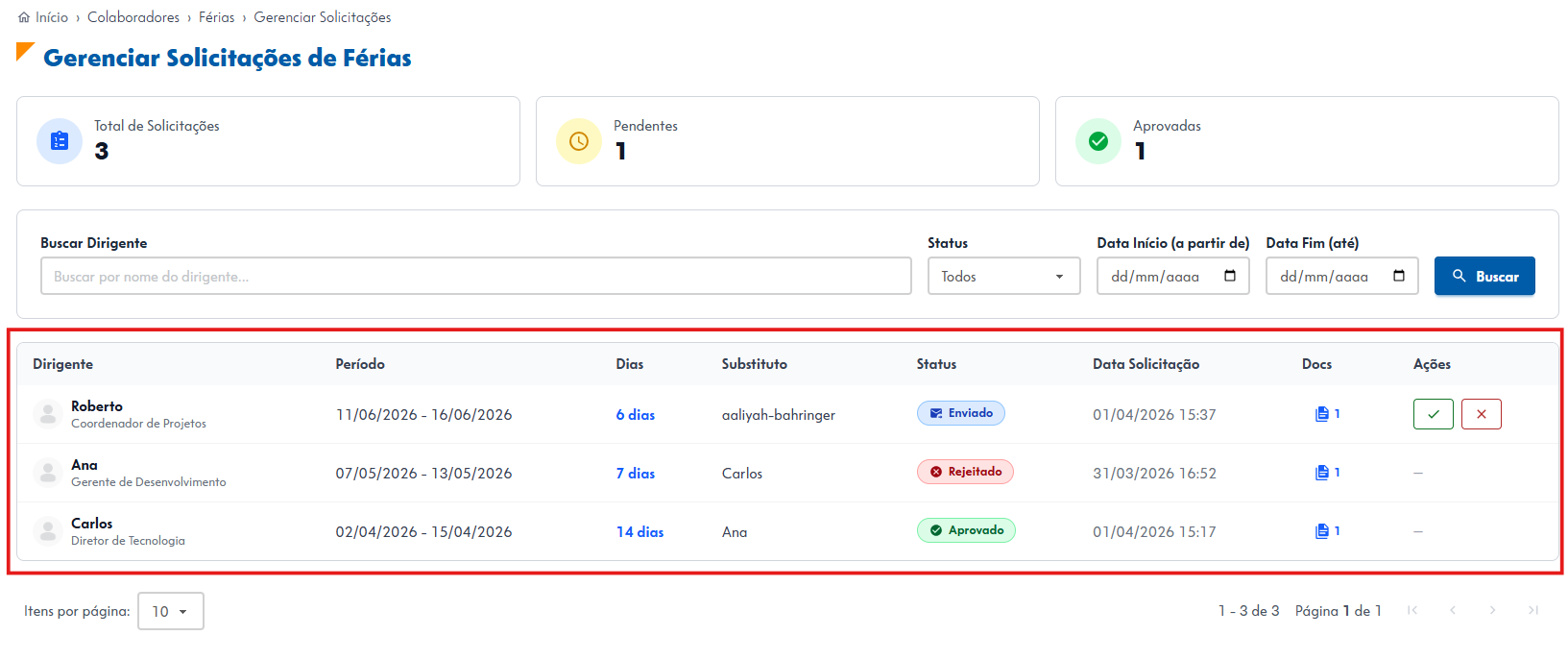Click the Pendentes clock icon

pos(579,141)
